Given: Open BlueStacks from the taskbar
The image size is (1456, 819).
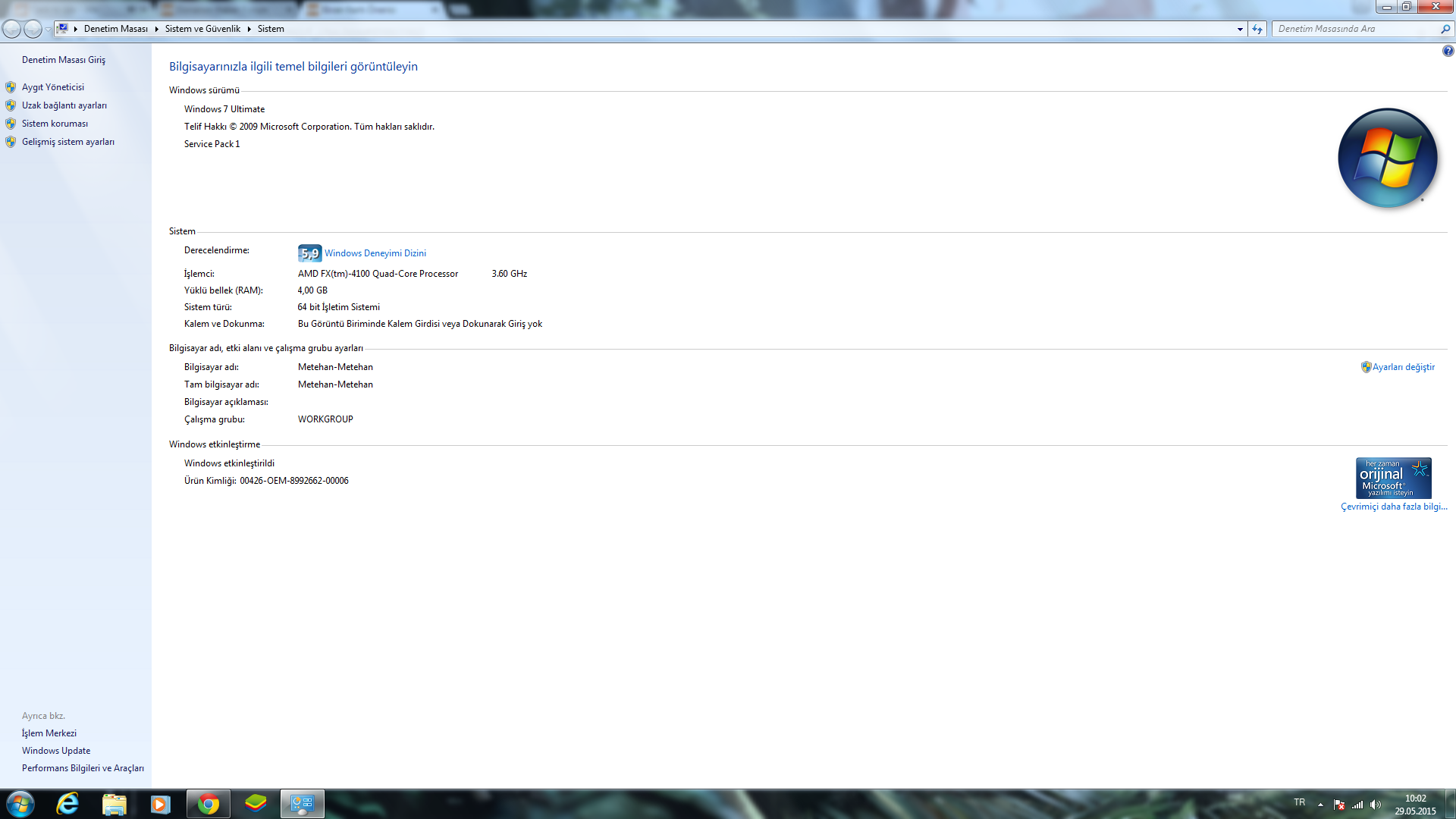Looking at the screenshot, I should [256, 804].
